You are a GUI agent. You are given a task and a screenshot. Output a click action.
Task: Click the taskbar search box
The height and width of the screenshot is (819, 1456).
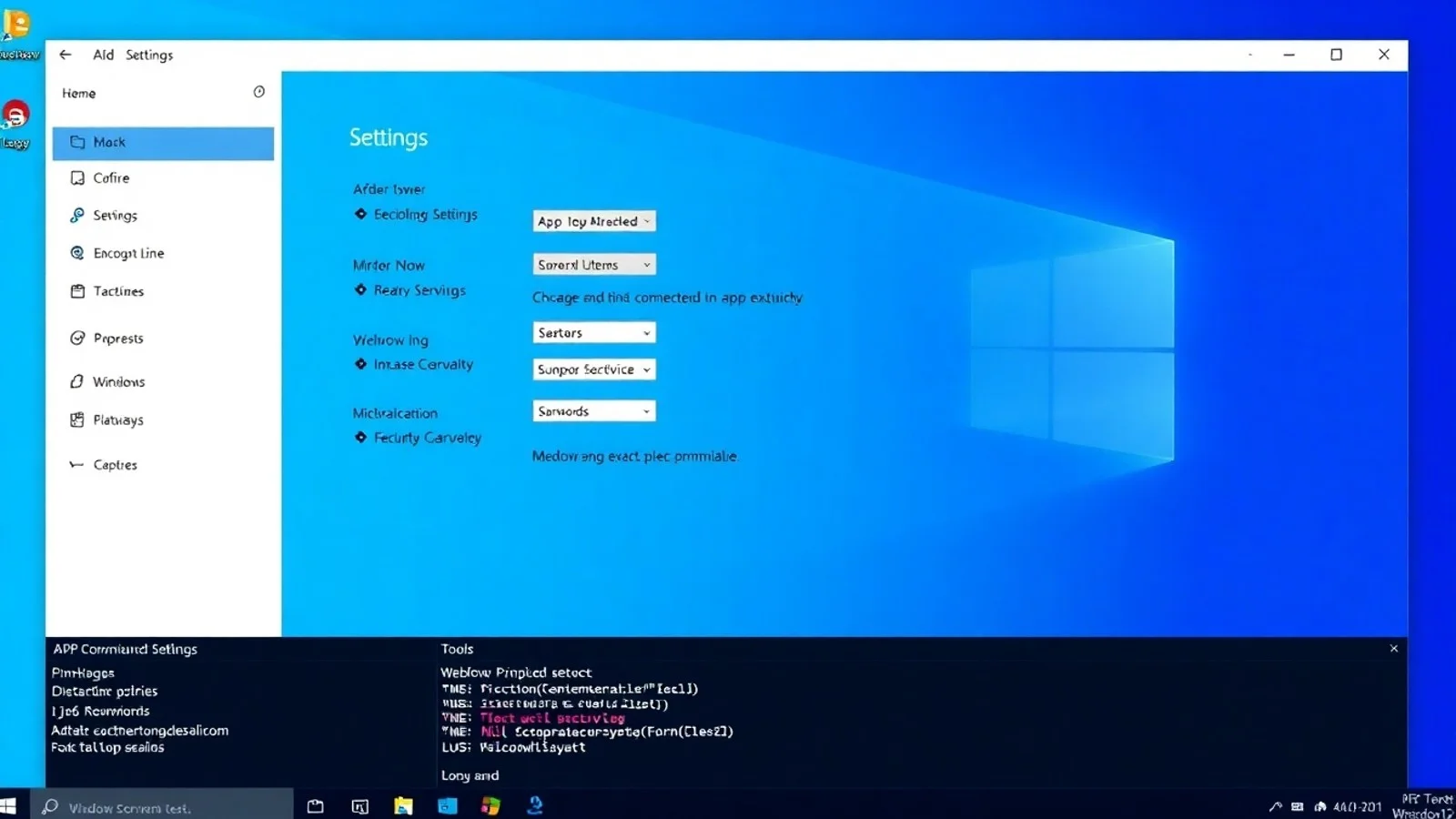[x=162, y=806]
